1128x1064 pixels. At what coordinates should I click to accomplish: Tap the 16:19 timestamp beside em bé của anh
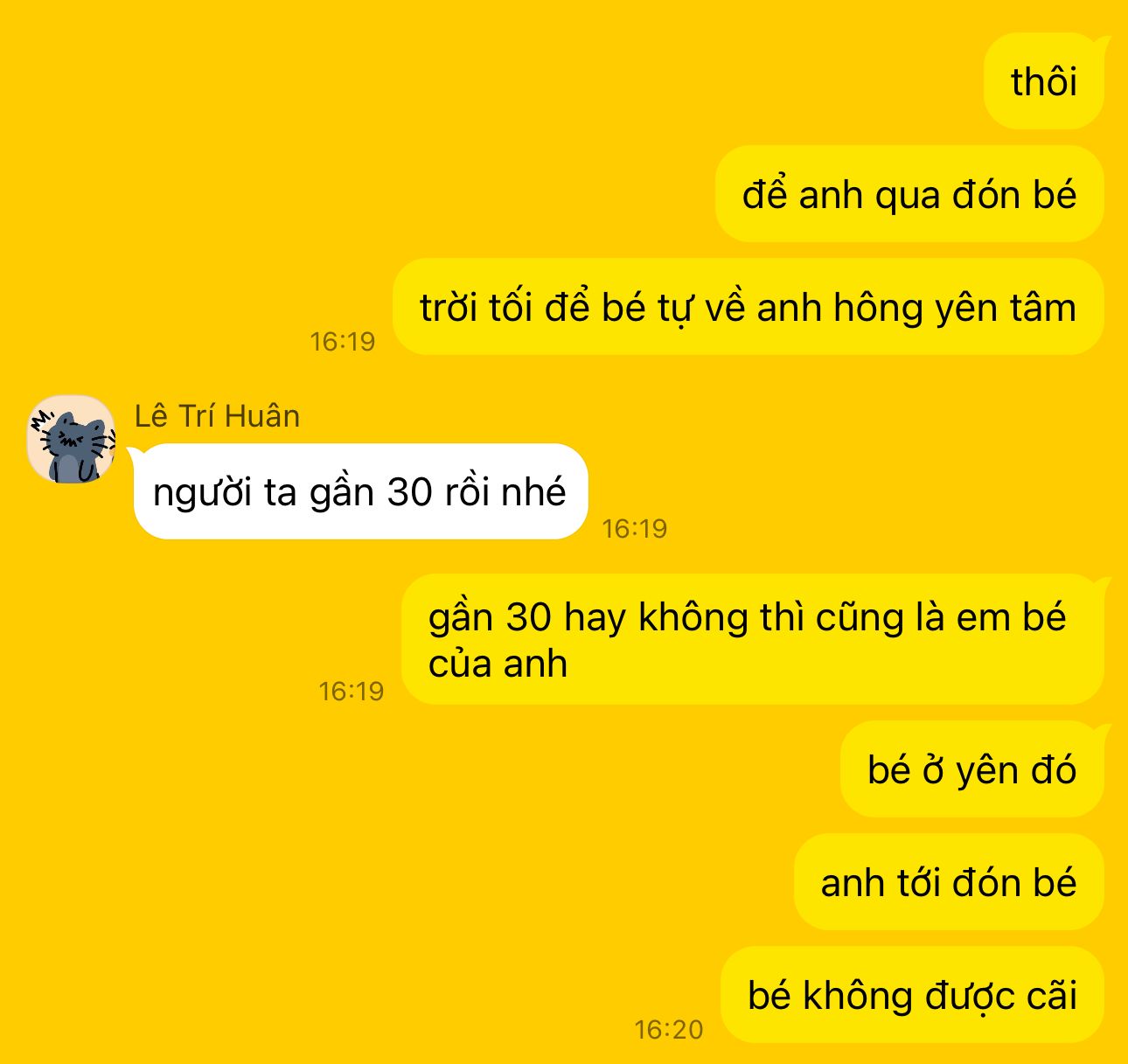tap(352, 692)
